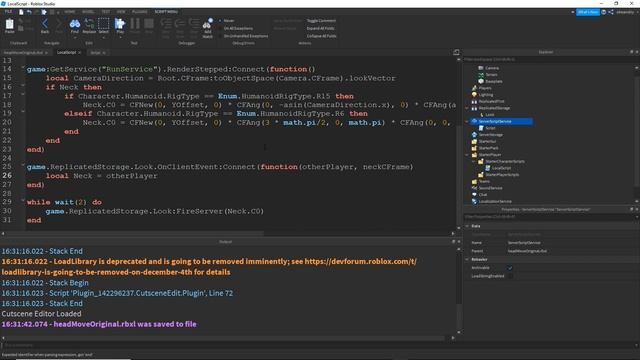Switch to the TEST ribbon tab
This screenshot has width=640, height=360.
[x=106, y=12]
